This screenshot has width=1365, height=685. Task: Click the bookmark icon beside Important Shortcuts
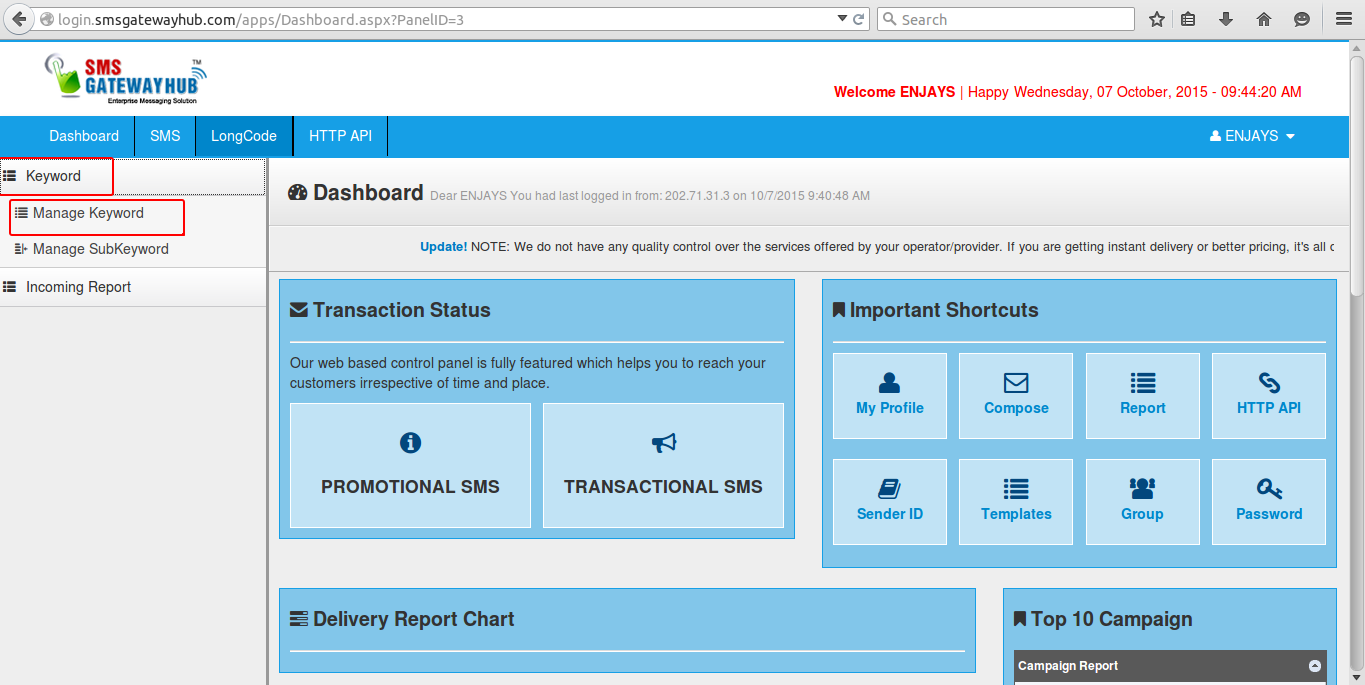point(839,310)
